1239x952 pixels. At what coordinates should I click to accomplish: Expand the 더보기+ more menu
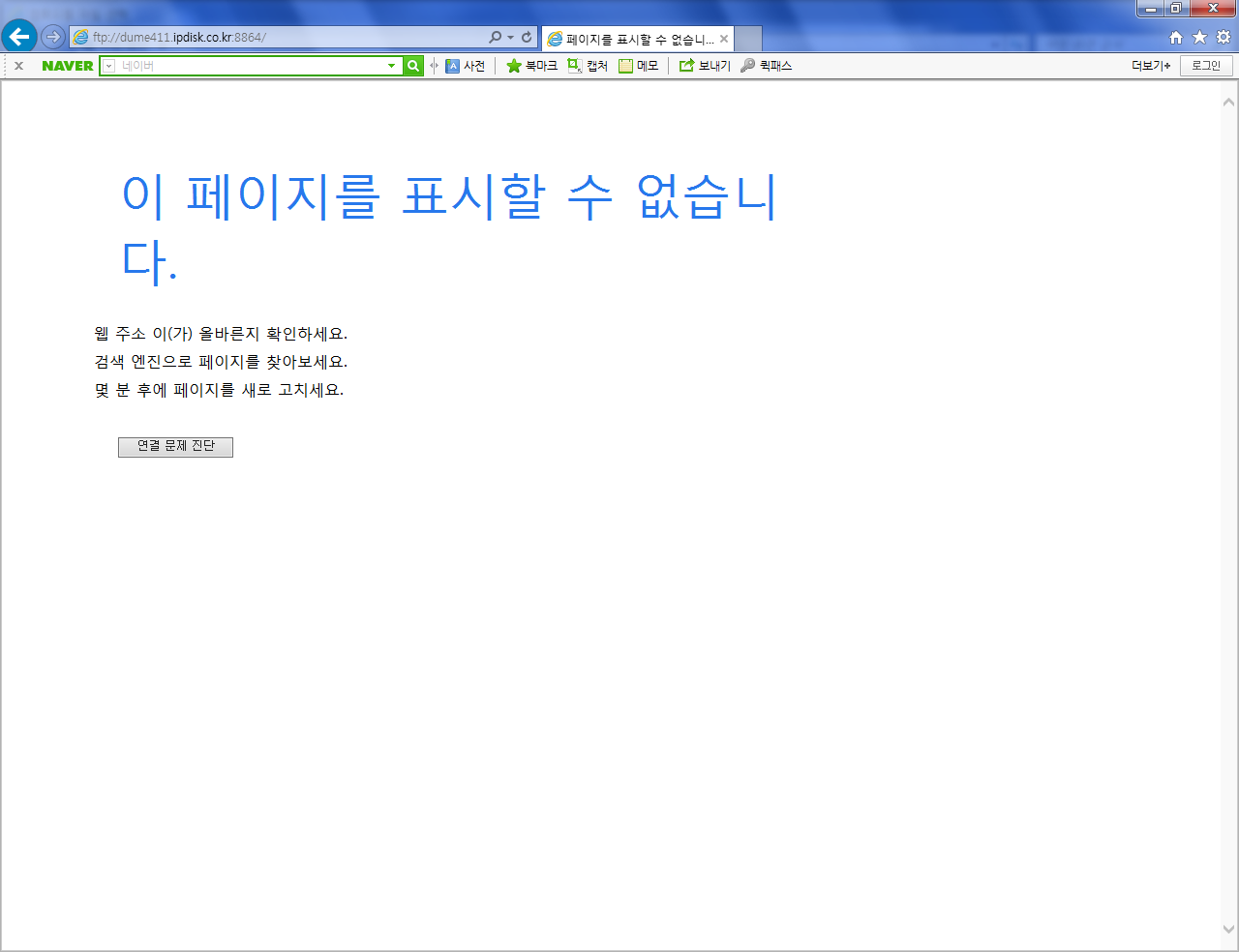pyautogui.click(x=1151, y=66)
